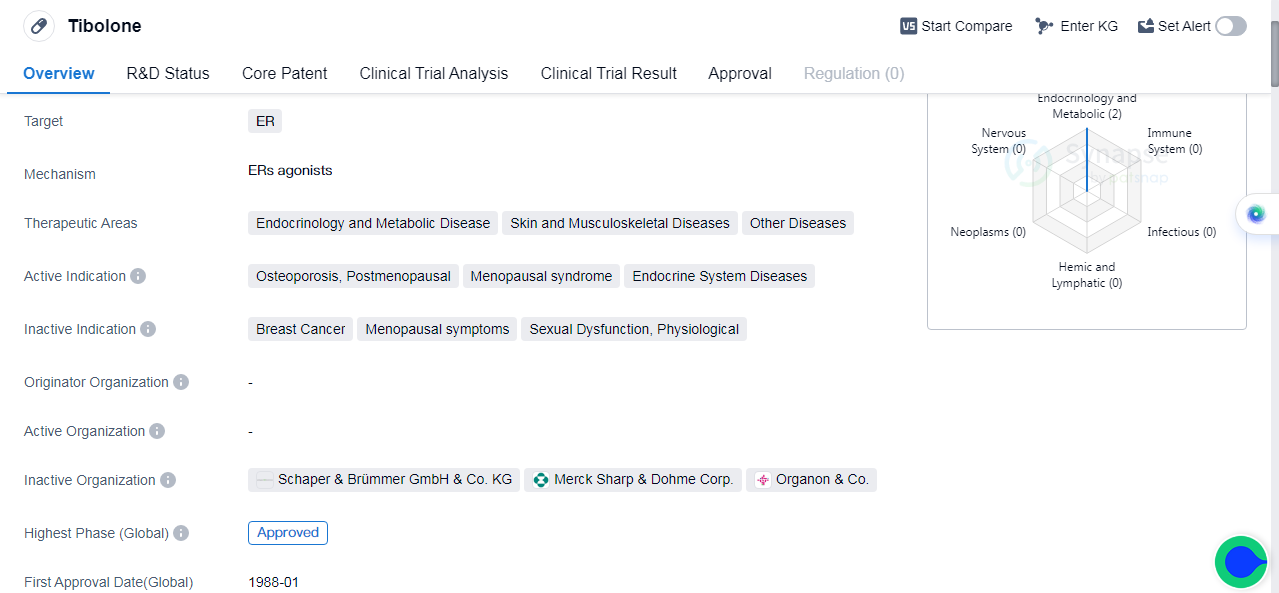Click info icon next to Active Indication
This screenshot has width=1279, height=593.
click(x=138, y=276)
